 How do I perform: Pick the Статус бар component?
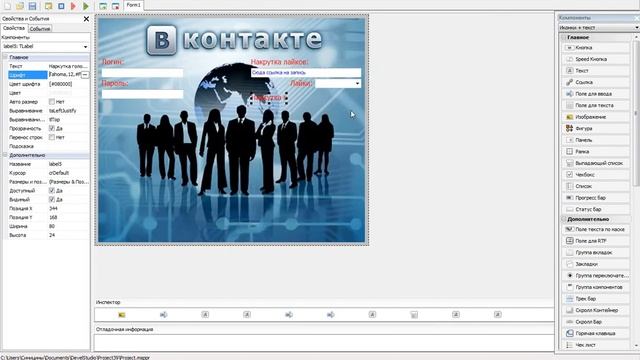click(596, 209)
